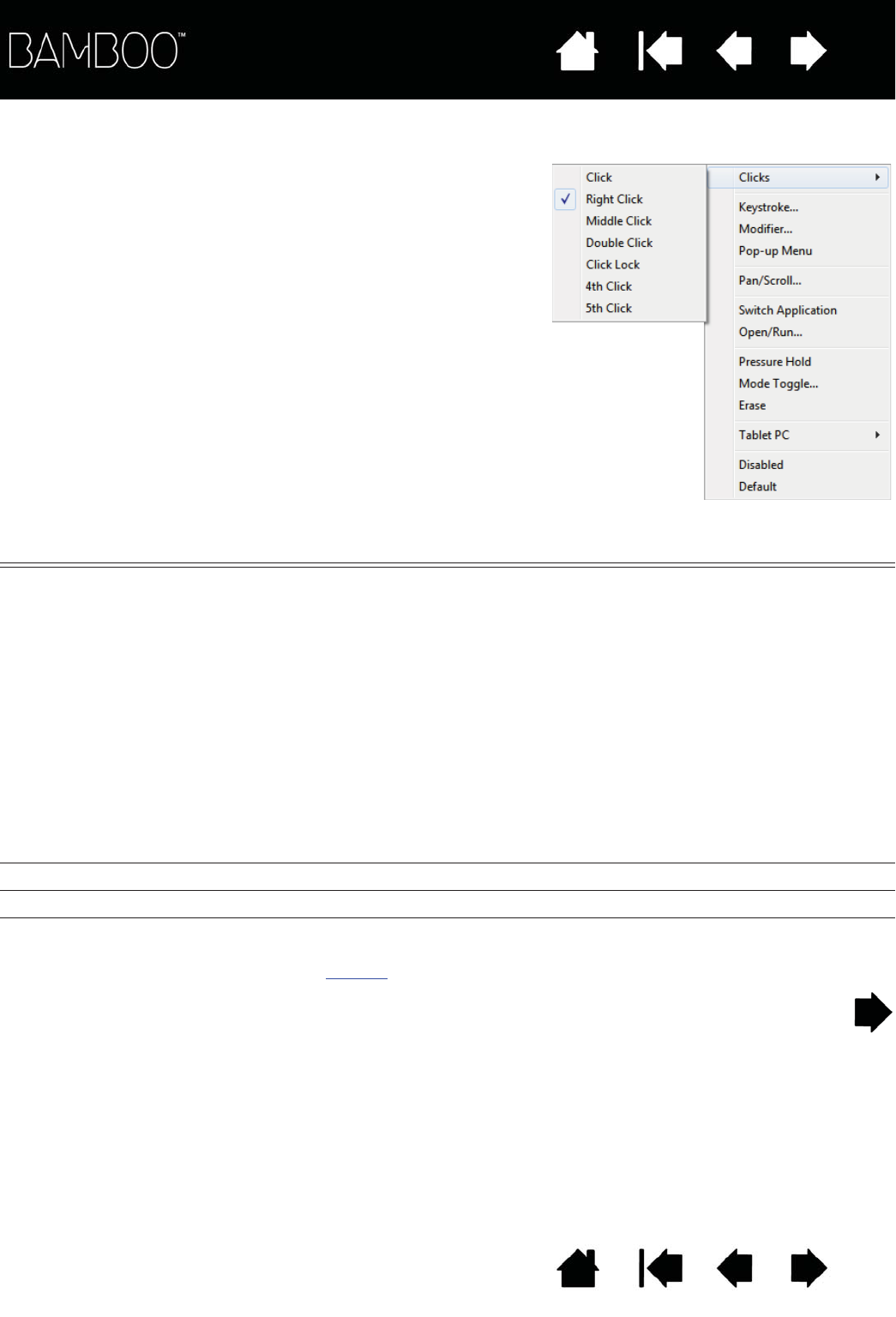
Task: Jump to first page with top bar-arrow icon
Action: tap(660, 51)
